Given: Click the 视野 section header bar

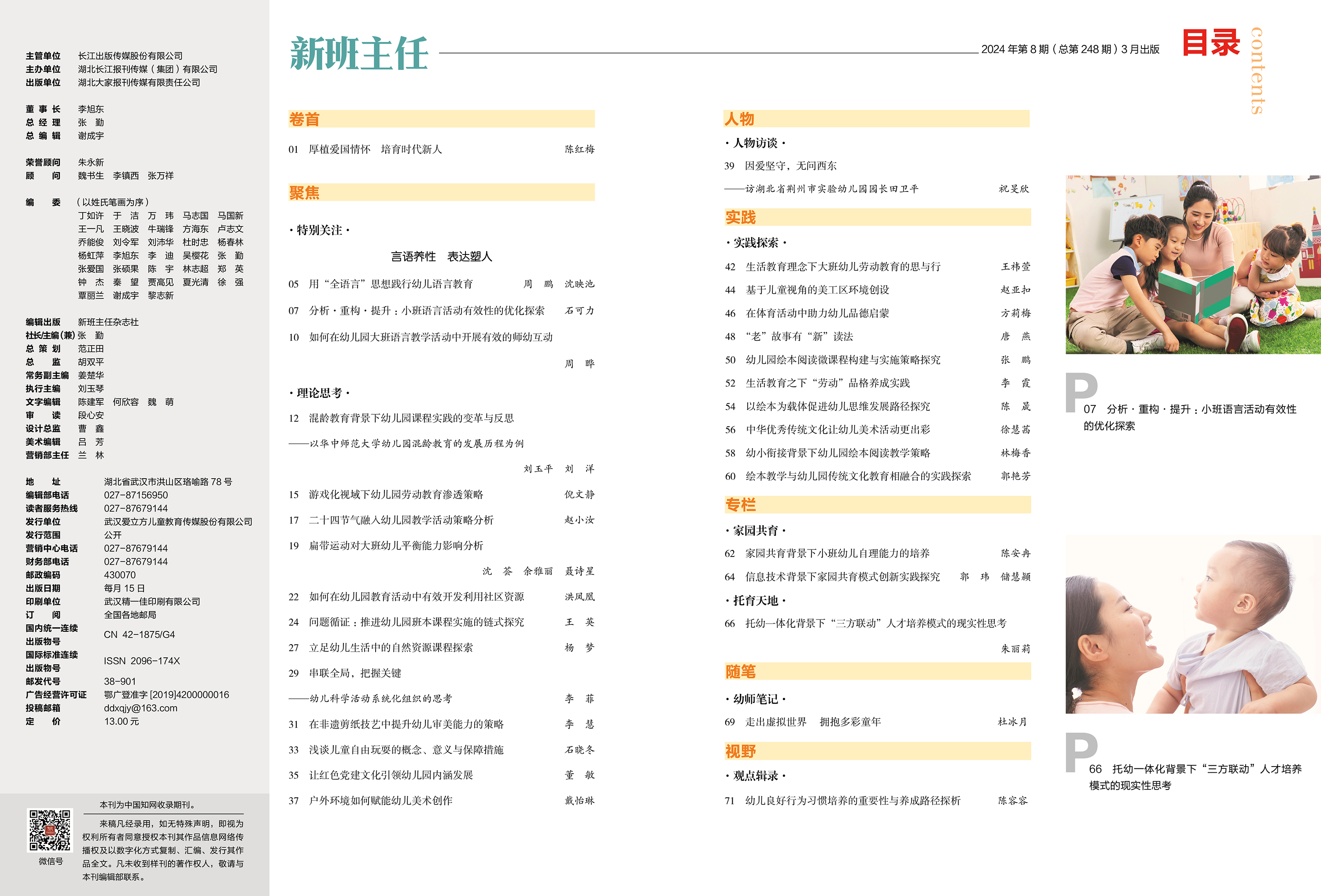Looking at the screenshot, I should point(740,751).
